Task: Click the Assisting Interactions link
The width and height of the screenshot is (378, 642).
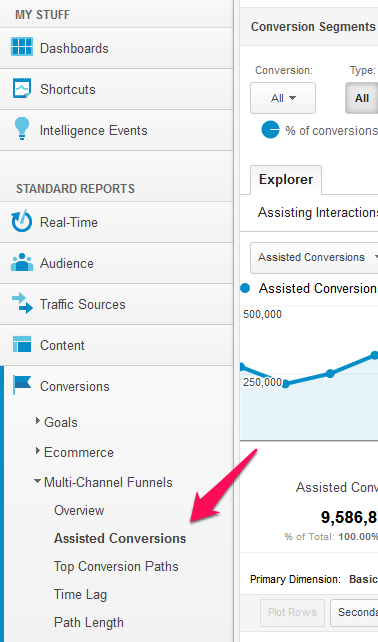Action: click(x=318, y=212)
